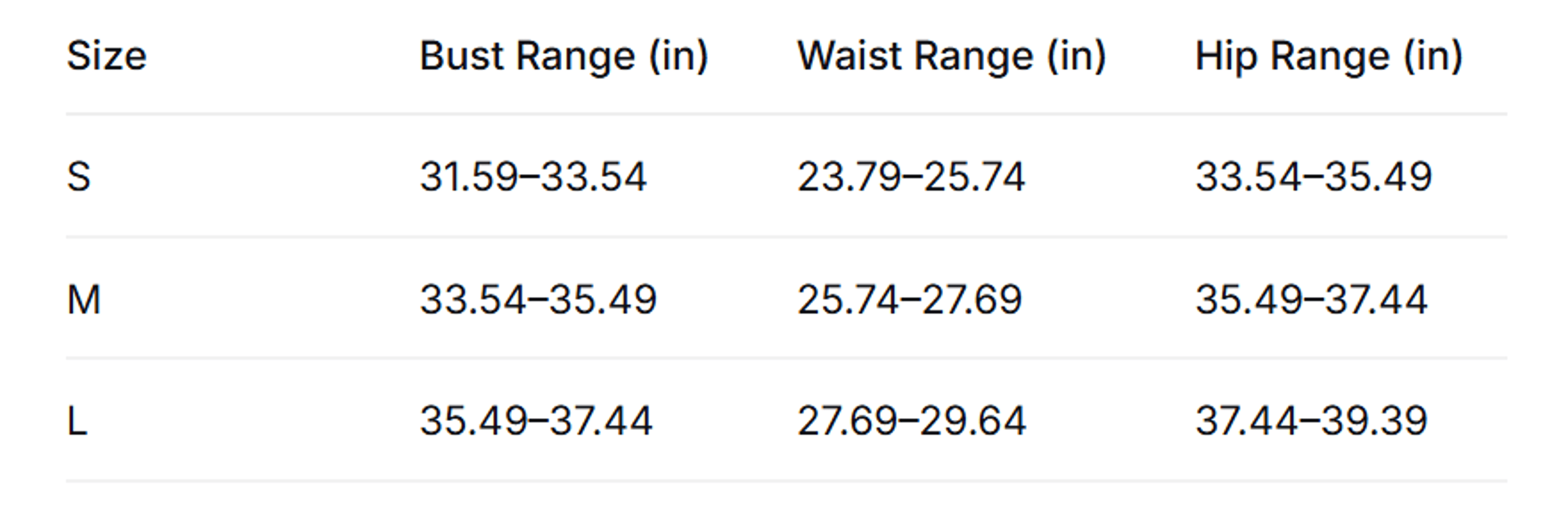The image size is (1568, 522).
Task: Click the divider line below the header row
Action: [x=786, y=114]
